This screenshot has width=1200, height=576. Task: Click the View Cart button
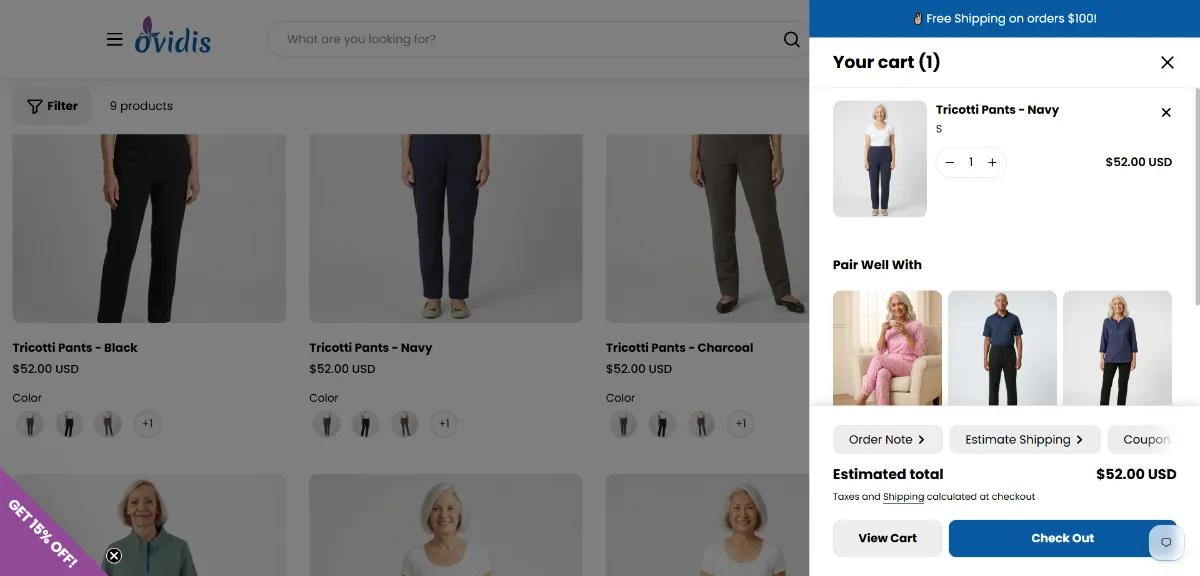coord(887,538)
